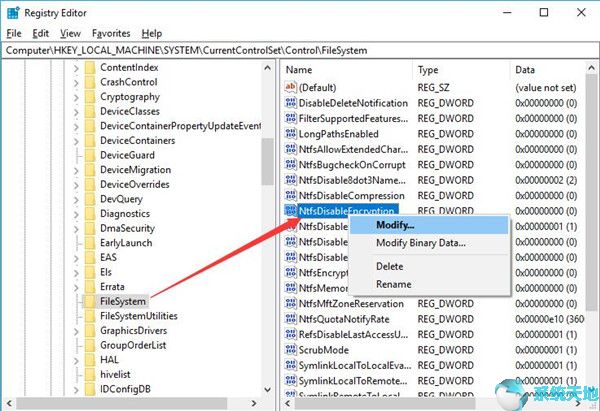
Task: Click the NtfsEncrypt value icon
Action: click(x=290, y=272)
